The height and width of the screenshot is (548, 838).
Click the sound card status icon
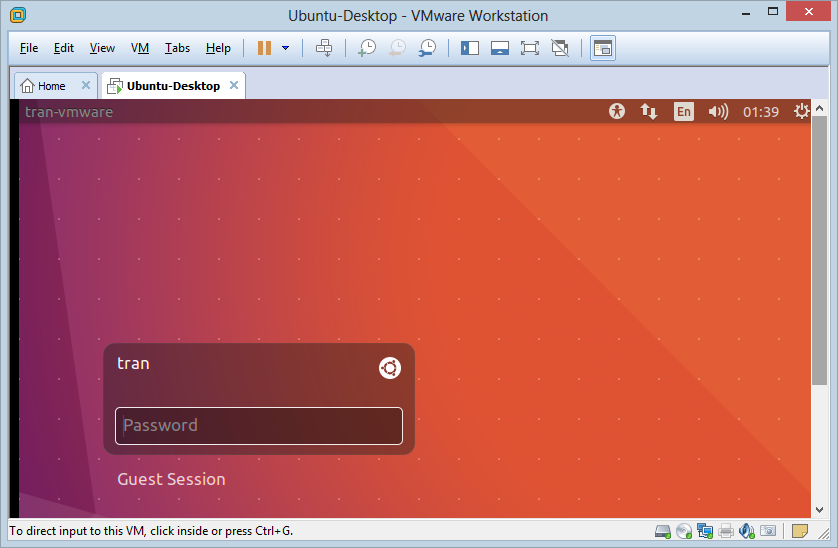pos(747,531)
